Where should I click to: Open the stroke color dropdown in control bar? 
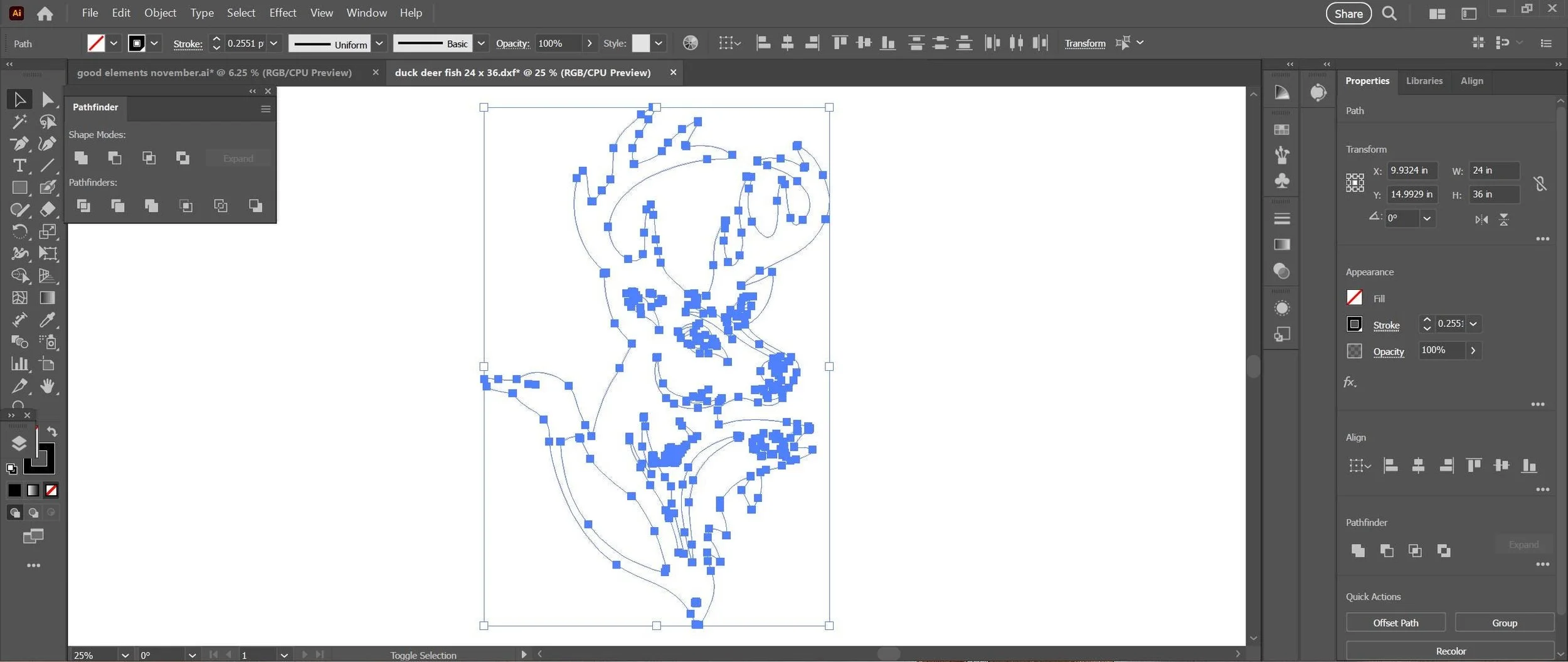154,43
